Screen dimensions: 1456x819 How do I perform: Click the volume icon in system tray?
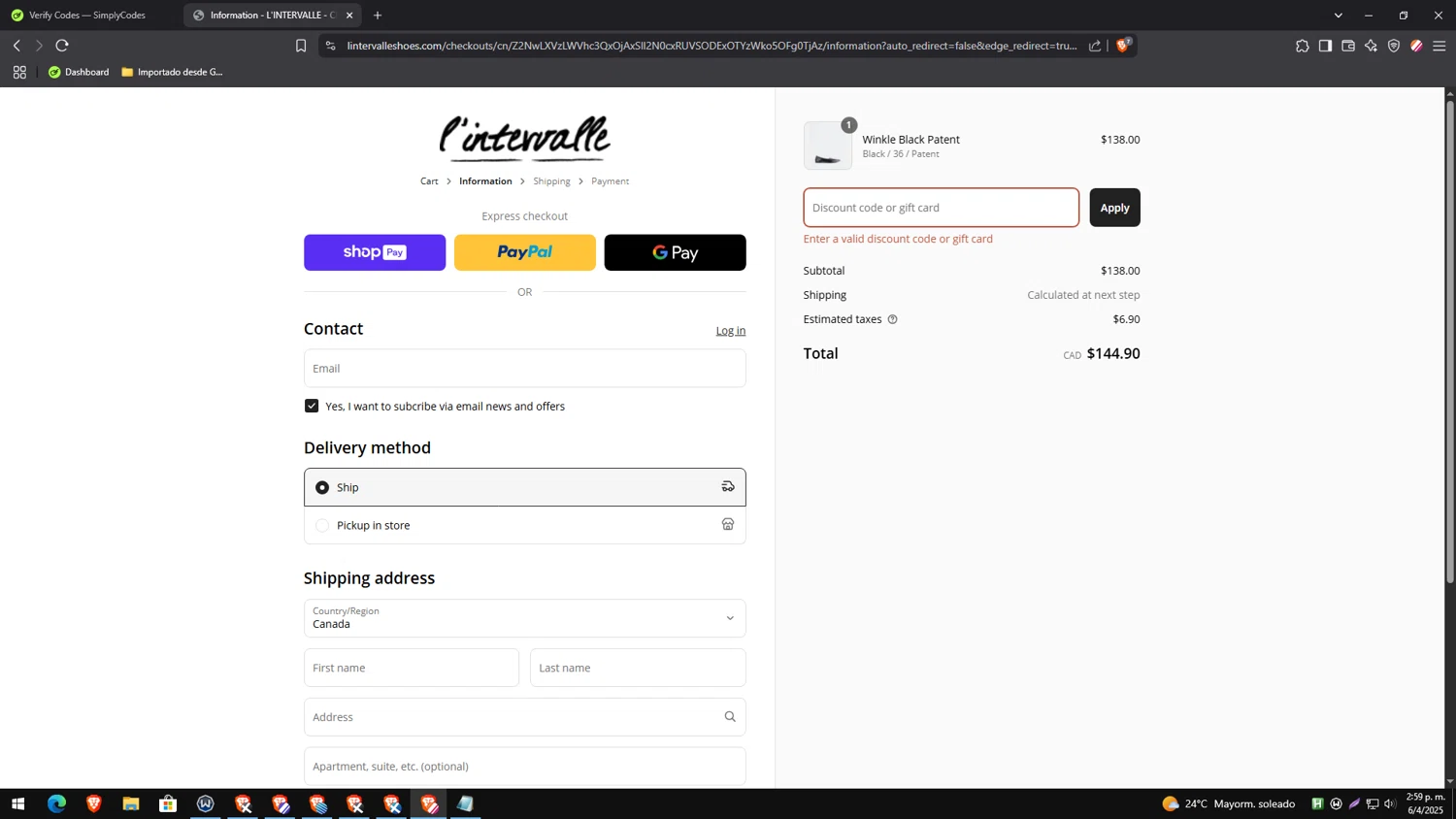click(1390, 803)
